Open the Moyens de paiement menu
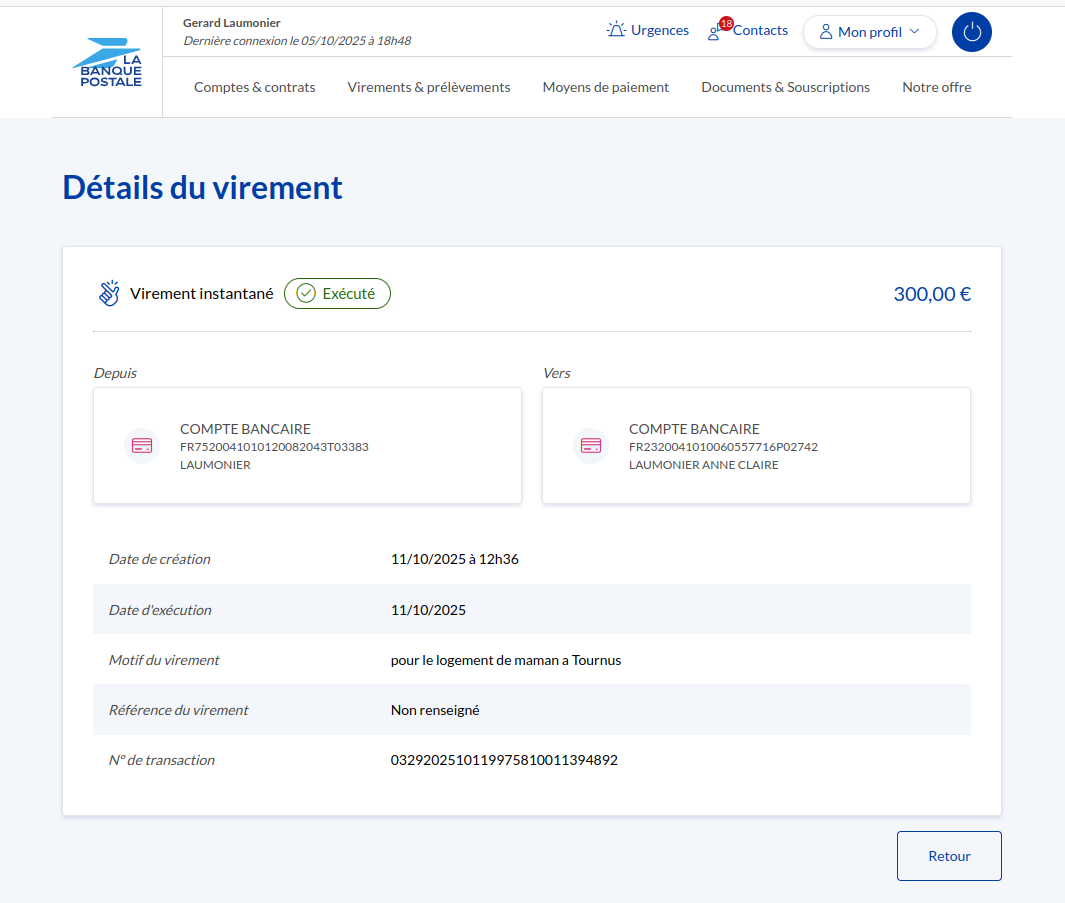Image resolution: width=1065 pixels, height=903 pixels. tap(606, 87)
